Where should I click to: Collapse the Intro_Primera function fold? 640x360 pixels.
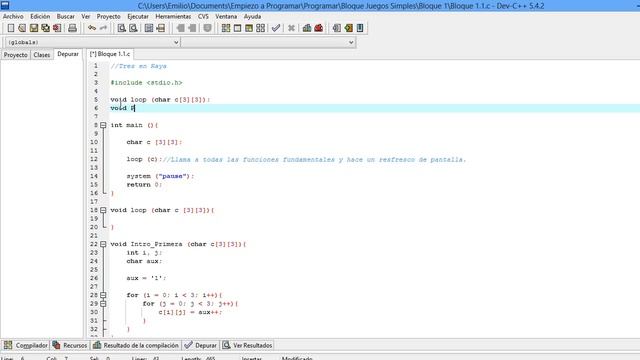(x=103, y=244)
